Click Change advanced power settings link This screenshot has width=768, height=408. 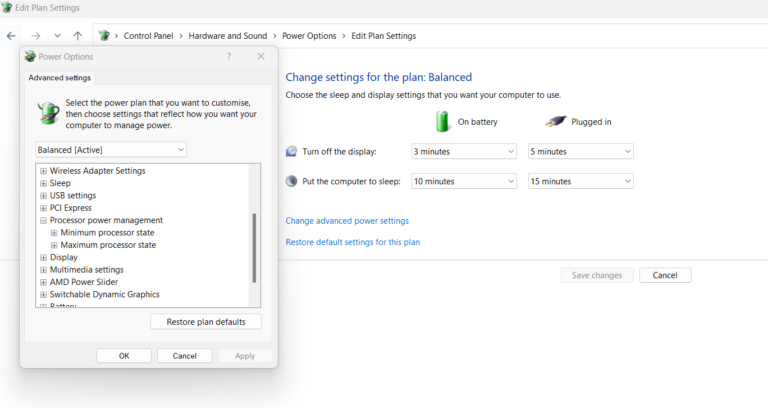pyautogui.click(x=347, y=221)
